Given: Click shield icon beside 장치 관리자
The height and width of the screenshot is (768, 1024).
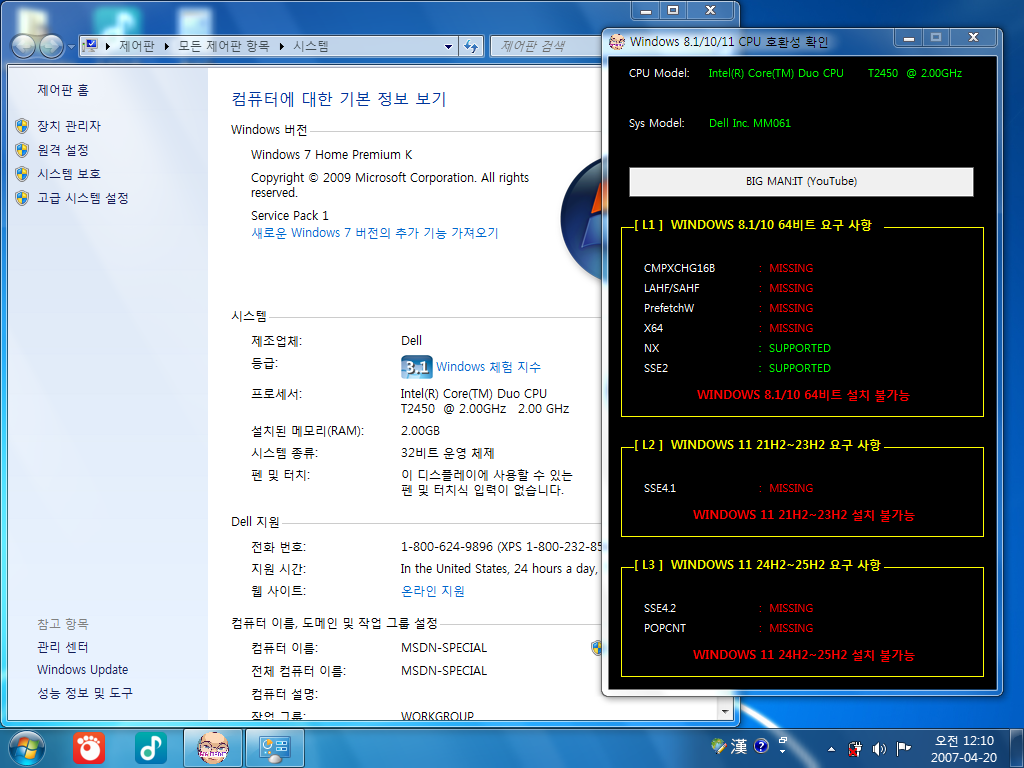Looking at the screenshot, I should pyautogui.click(x=22, y=126).
